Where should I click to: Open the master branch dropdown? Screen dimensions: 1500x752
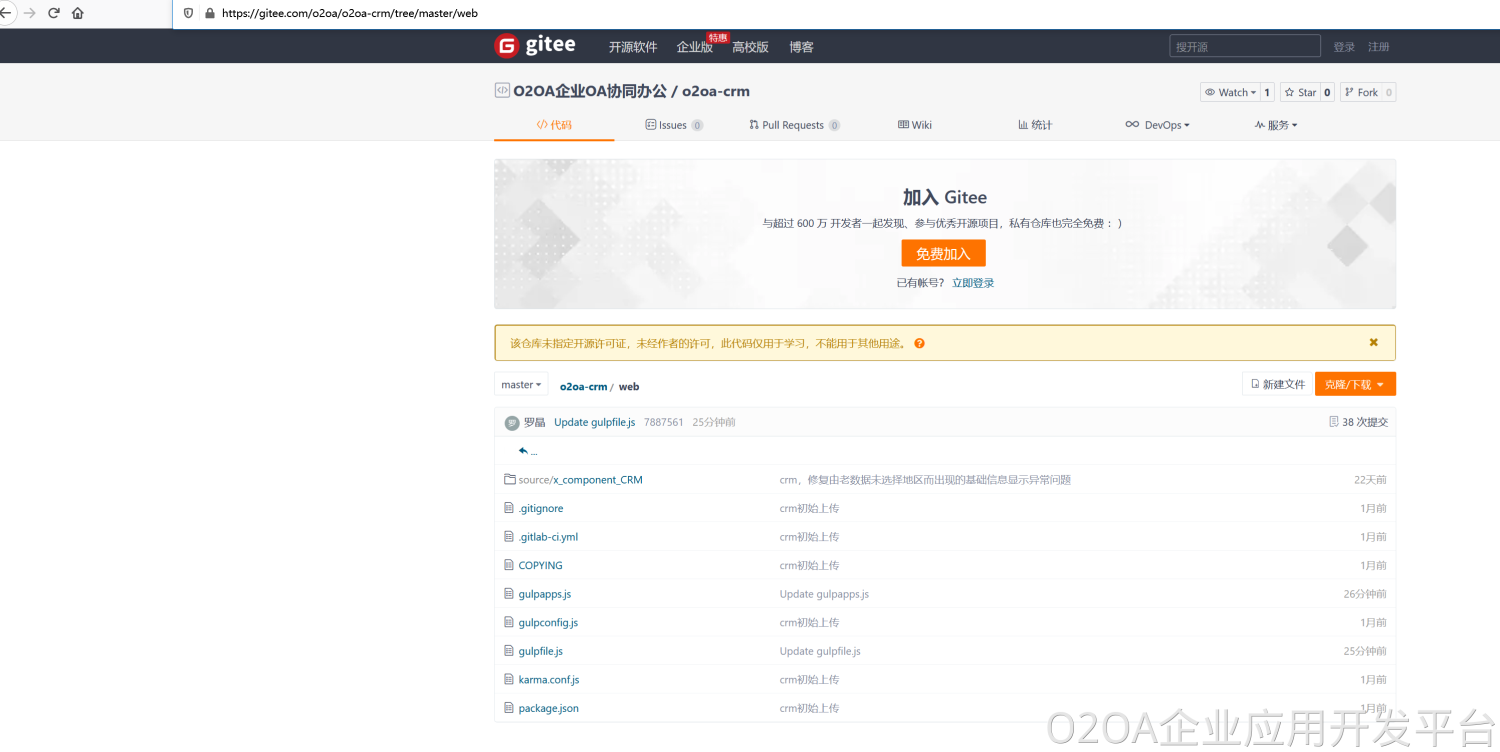tap(521, 385)
